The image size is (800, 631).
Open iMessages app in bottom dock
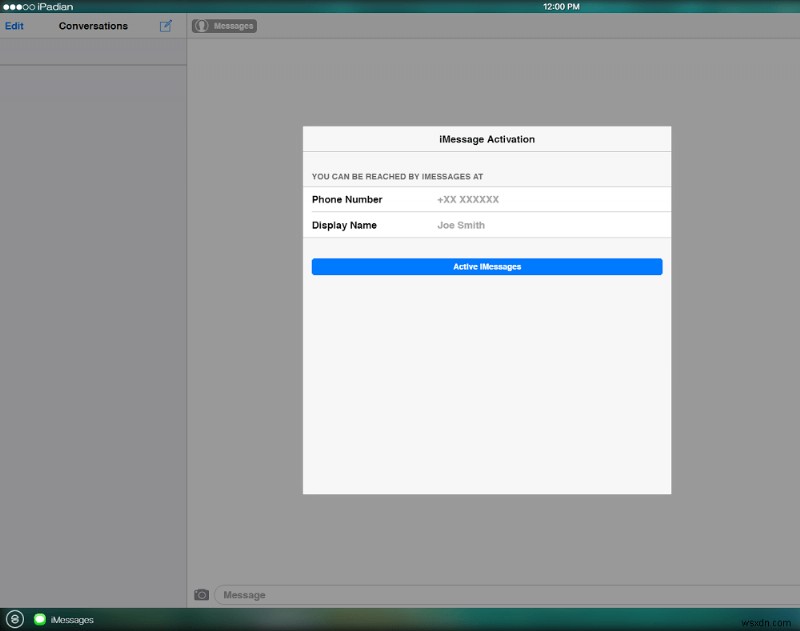[x=64, y=620]
